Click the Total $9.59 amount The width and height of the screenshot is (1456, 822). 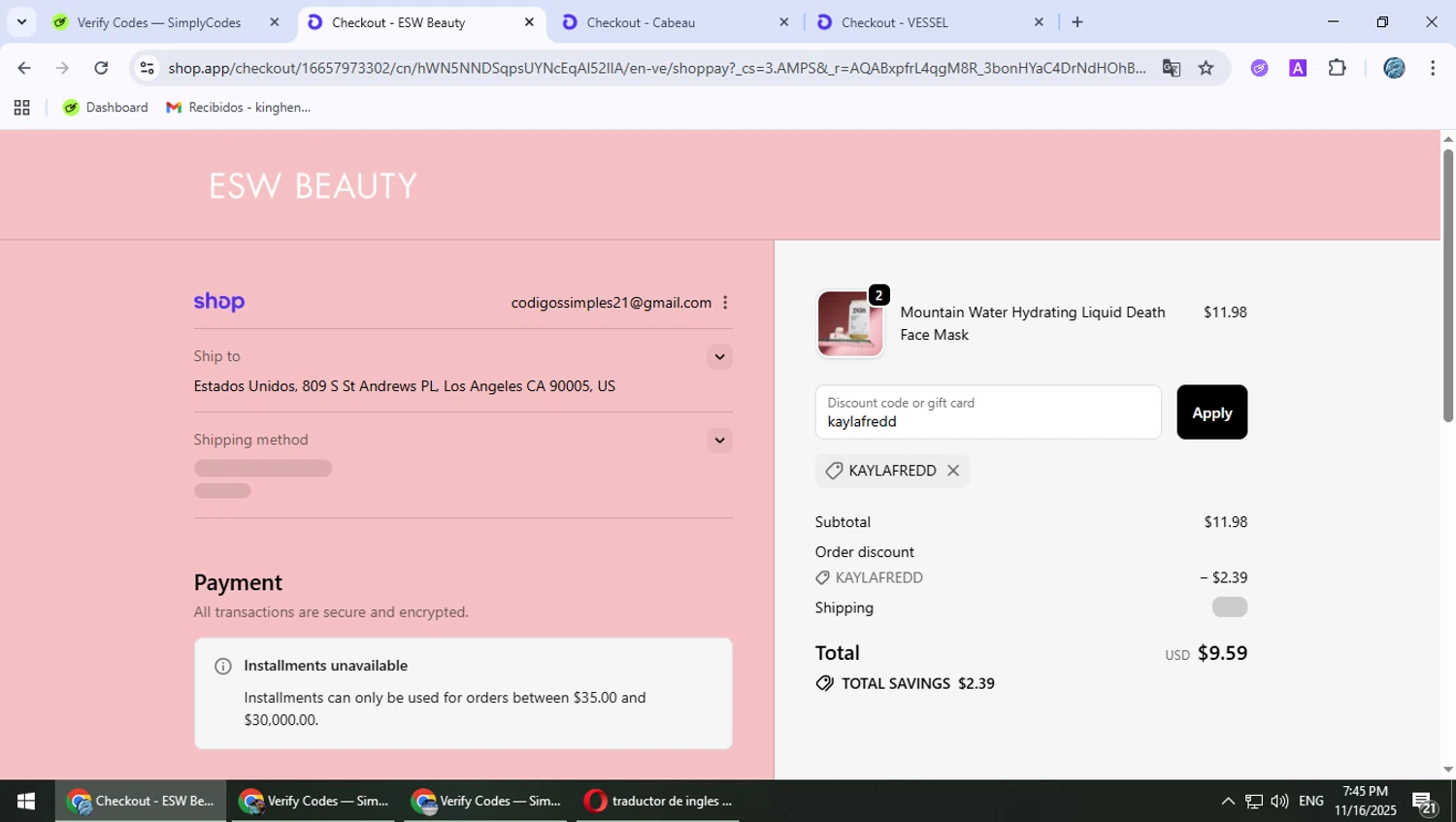1222,653
